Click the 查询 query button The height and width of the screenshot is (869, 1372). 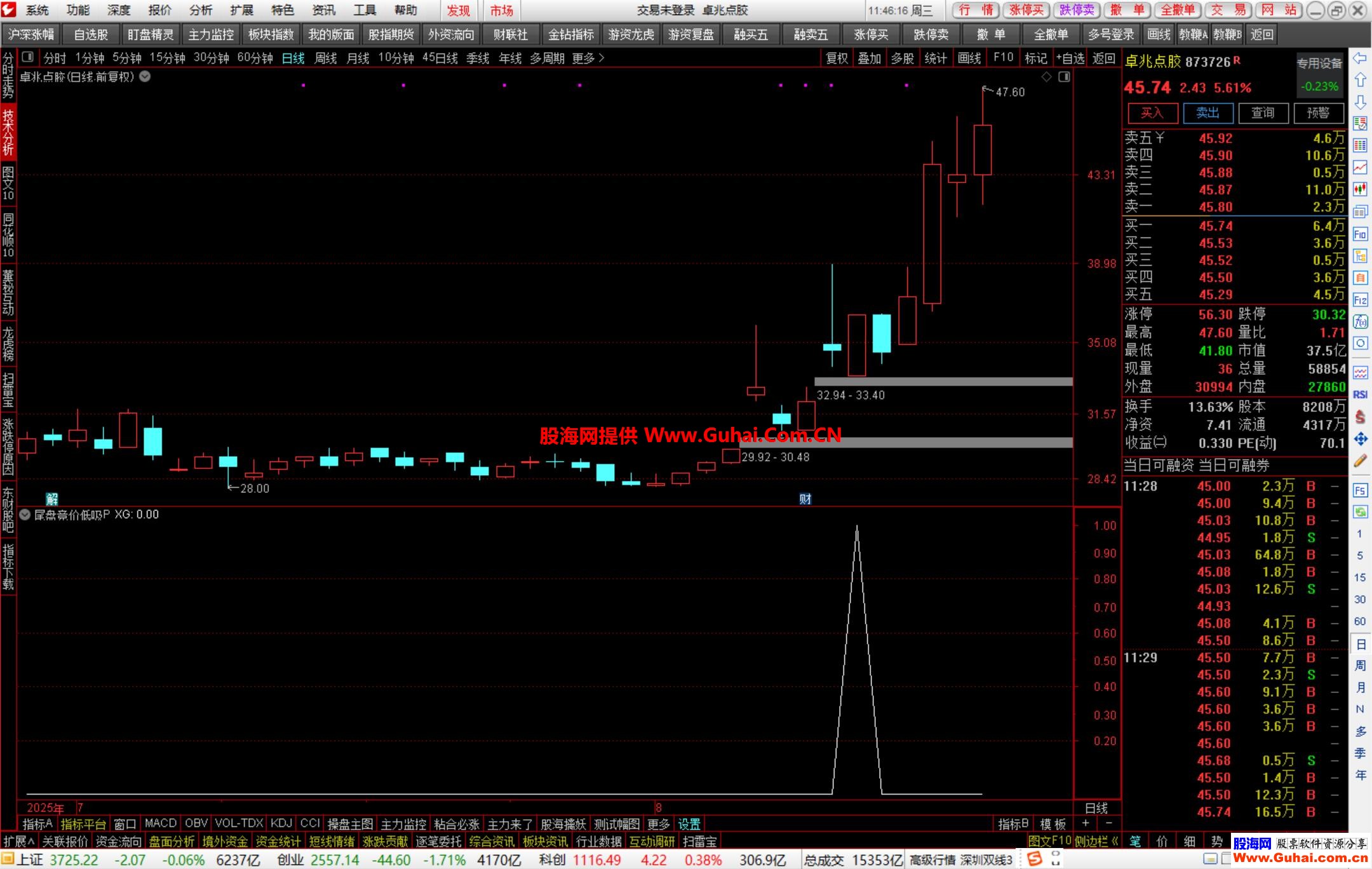(x=1263, y=113)
